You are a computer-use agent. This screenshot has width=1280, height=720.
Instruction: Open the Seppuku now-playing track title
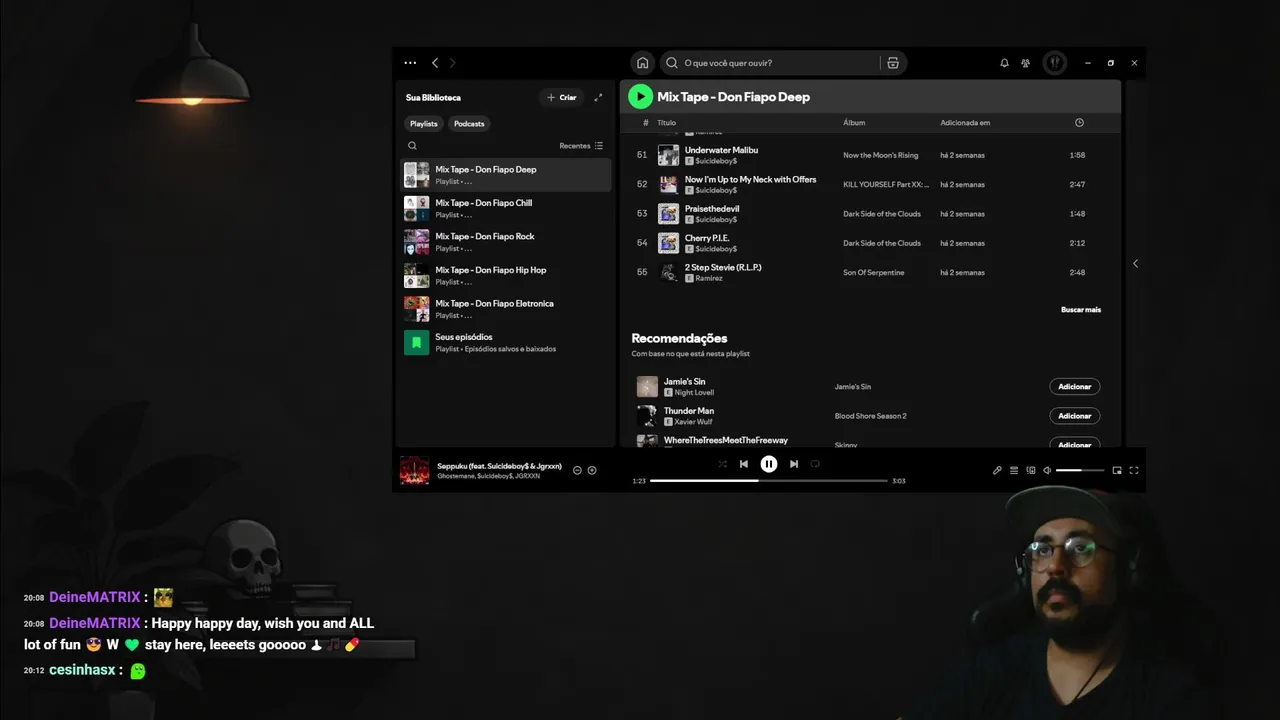499,466
